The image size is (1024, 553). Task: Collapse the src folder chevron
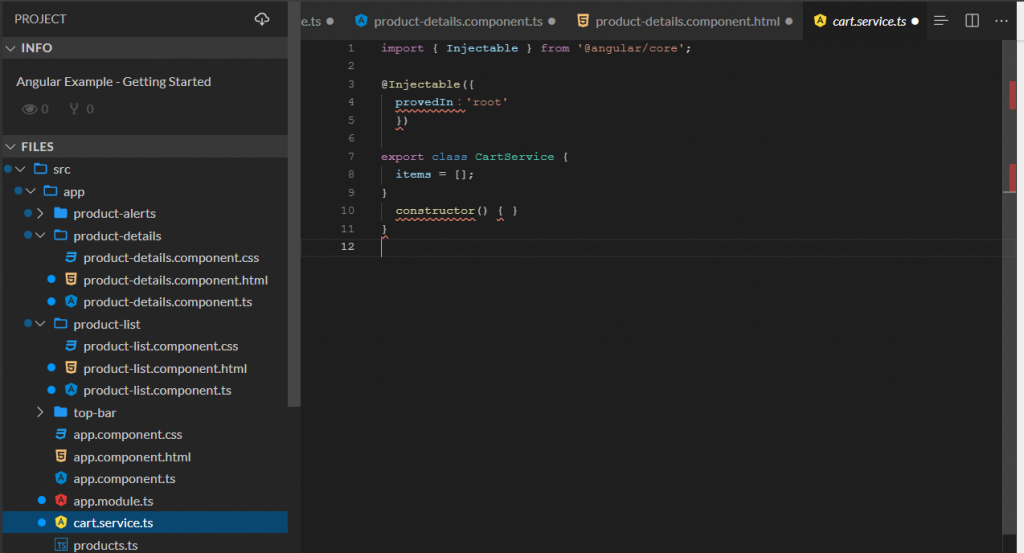20,168
